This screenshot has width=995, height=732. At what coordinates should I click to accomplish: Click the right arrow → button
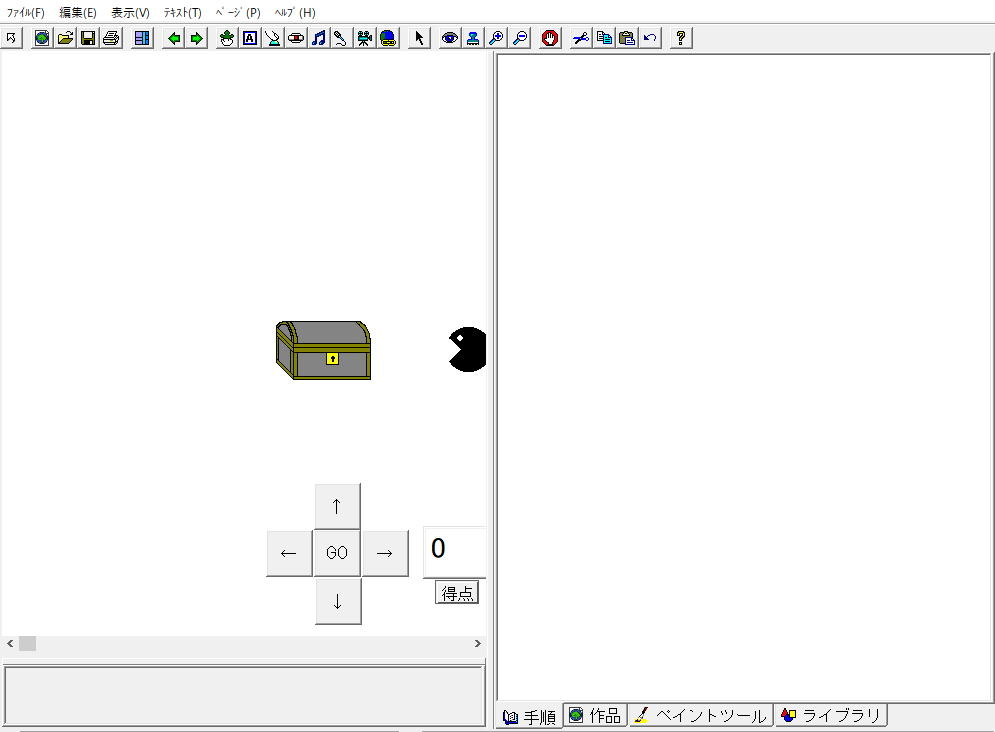pyautogui.click(x=385, y=553)
